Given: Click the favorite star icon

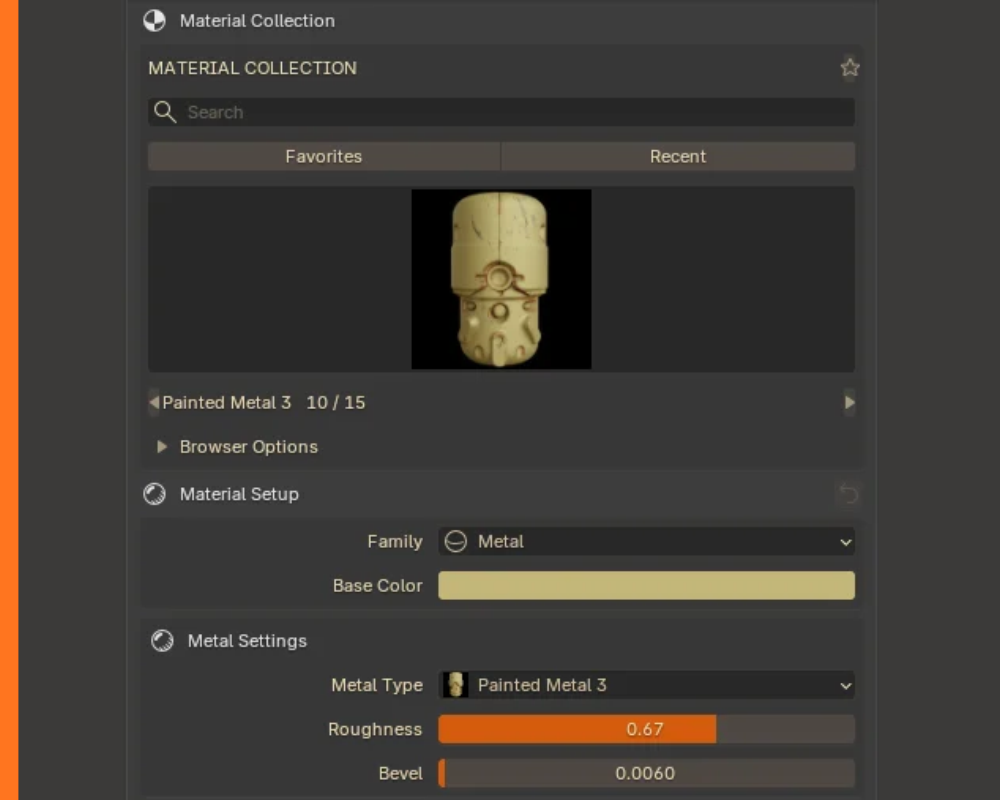Looking at the screenshot, I should coord(849,68).
